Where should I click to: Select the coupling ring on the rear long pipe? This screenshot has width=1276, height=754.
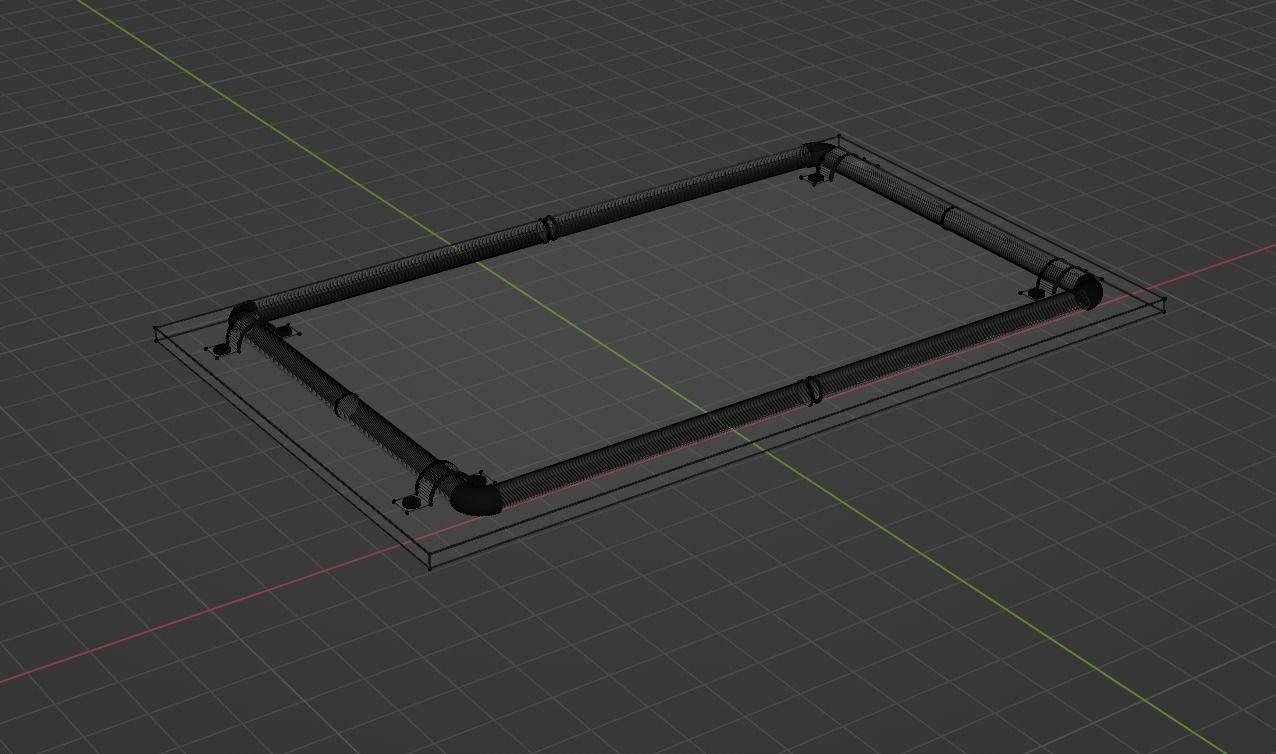[x=547, y=229]
